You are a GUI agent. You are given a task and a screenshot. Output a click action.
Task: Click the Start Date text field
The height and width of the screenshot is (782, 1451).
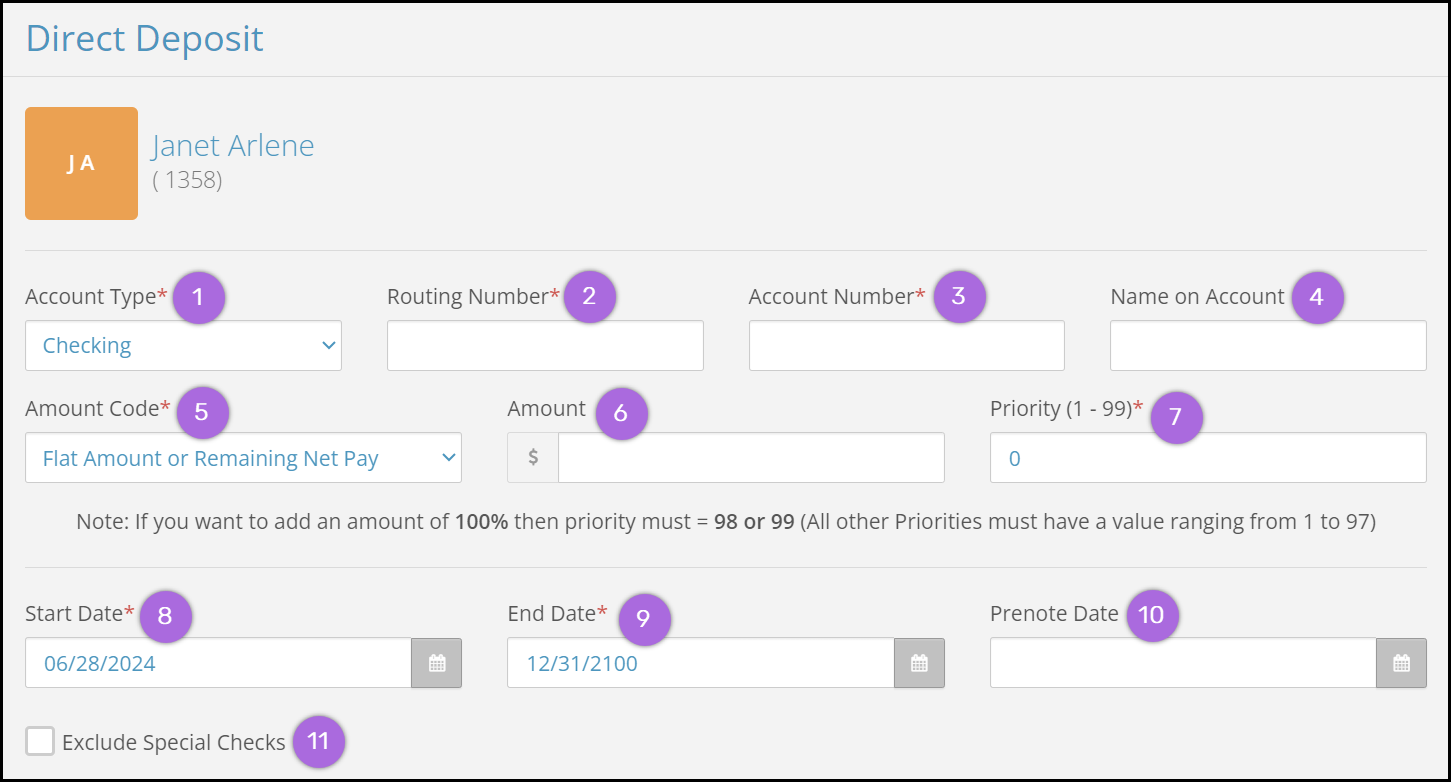point(218,663)
